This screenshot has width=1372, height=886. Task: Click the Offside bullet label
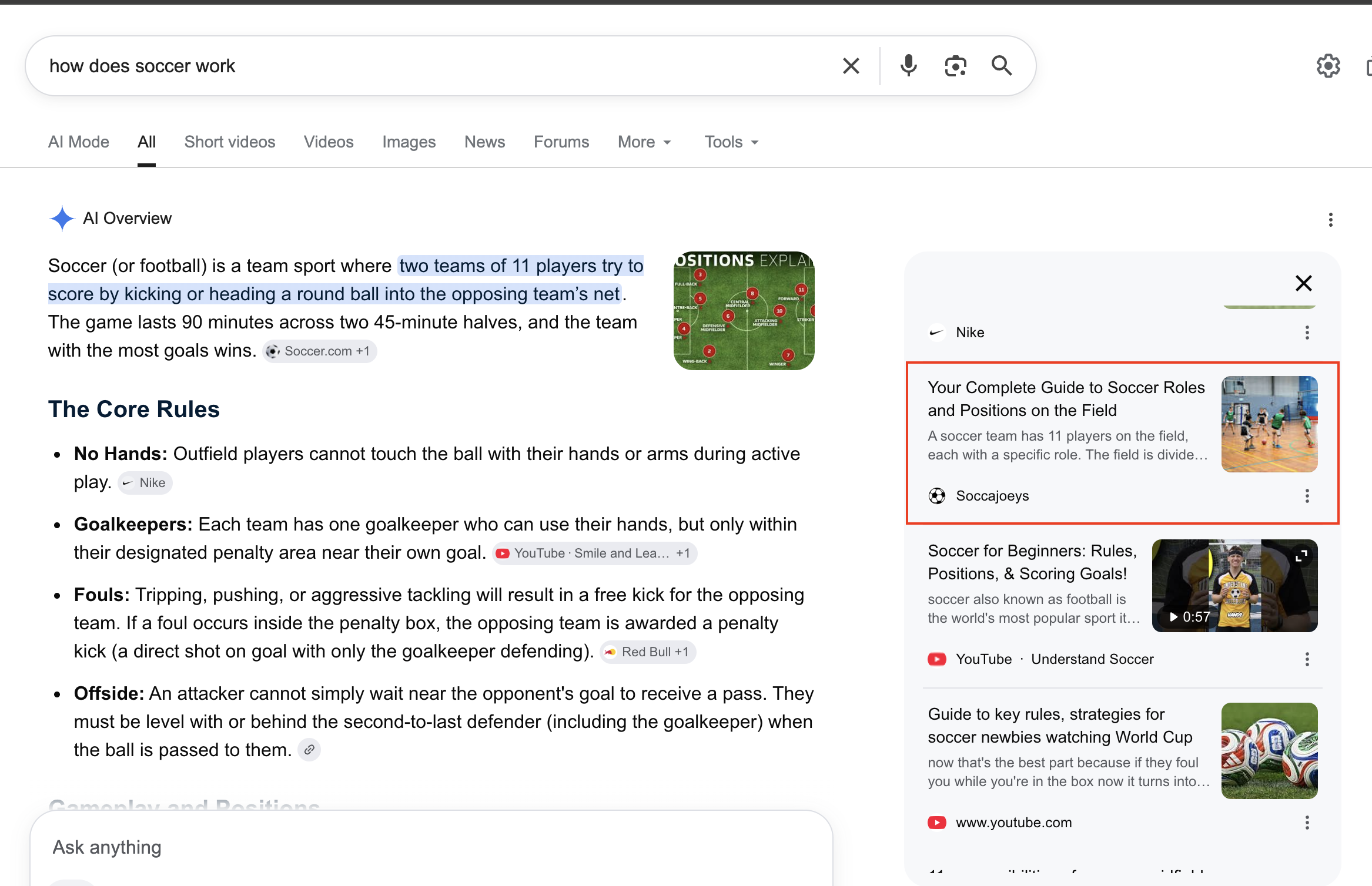point(109,693)
